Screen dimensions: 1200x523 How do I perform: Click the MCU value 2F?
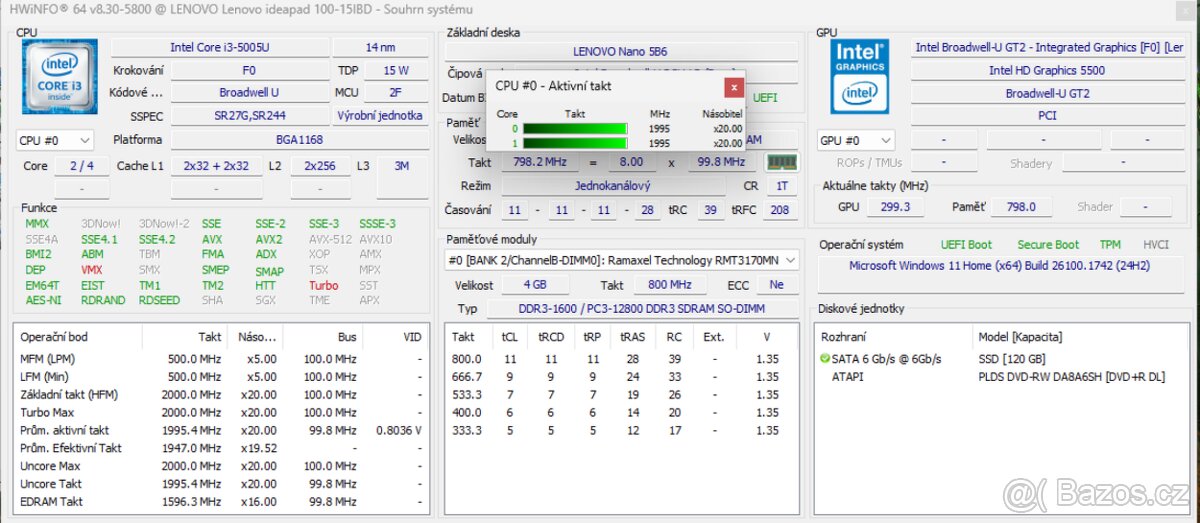coord(396,93)
